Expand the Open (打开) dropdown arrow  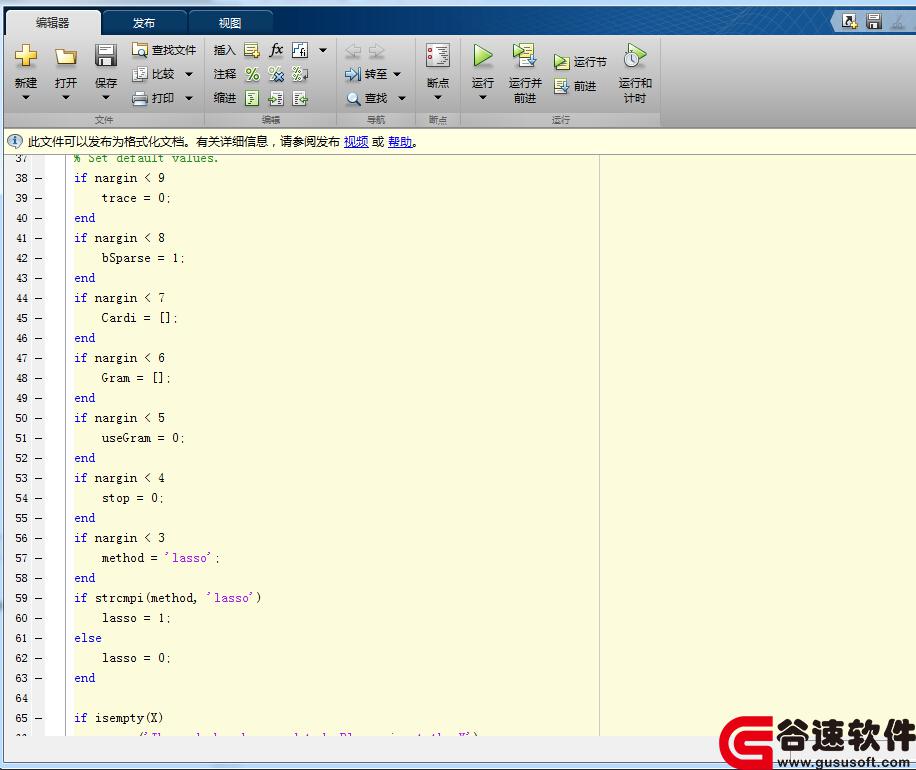click(65, 97)
